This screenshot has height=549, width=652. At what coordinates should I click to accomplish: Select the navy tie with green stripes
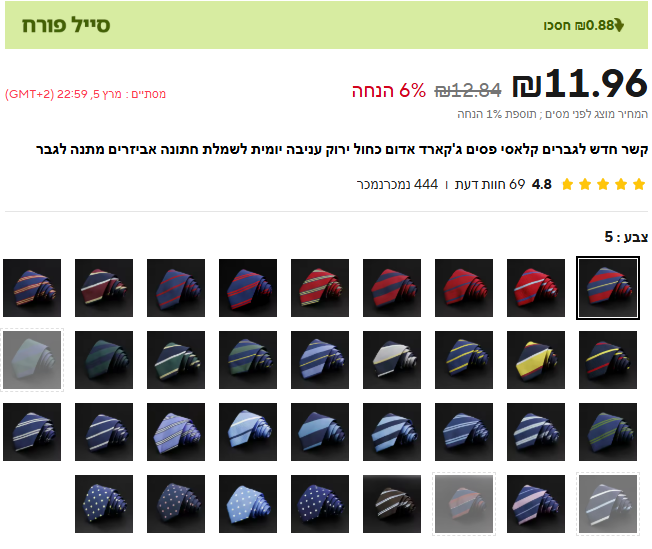point(608,432)
